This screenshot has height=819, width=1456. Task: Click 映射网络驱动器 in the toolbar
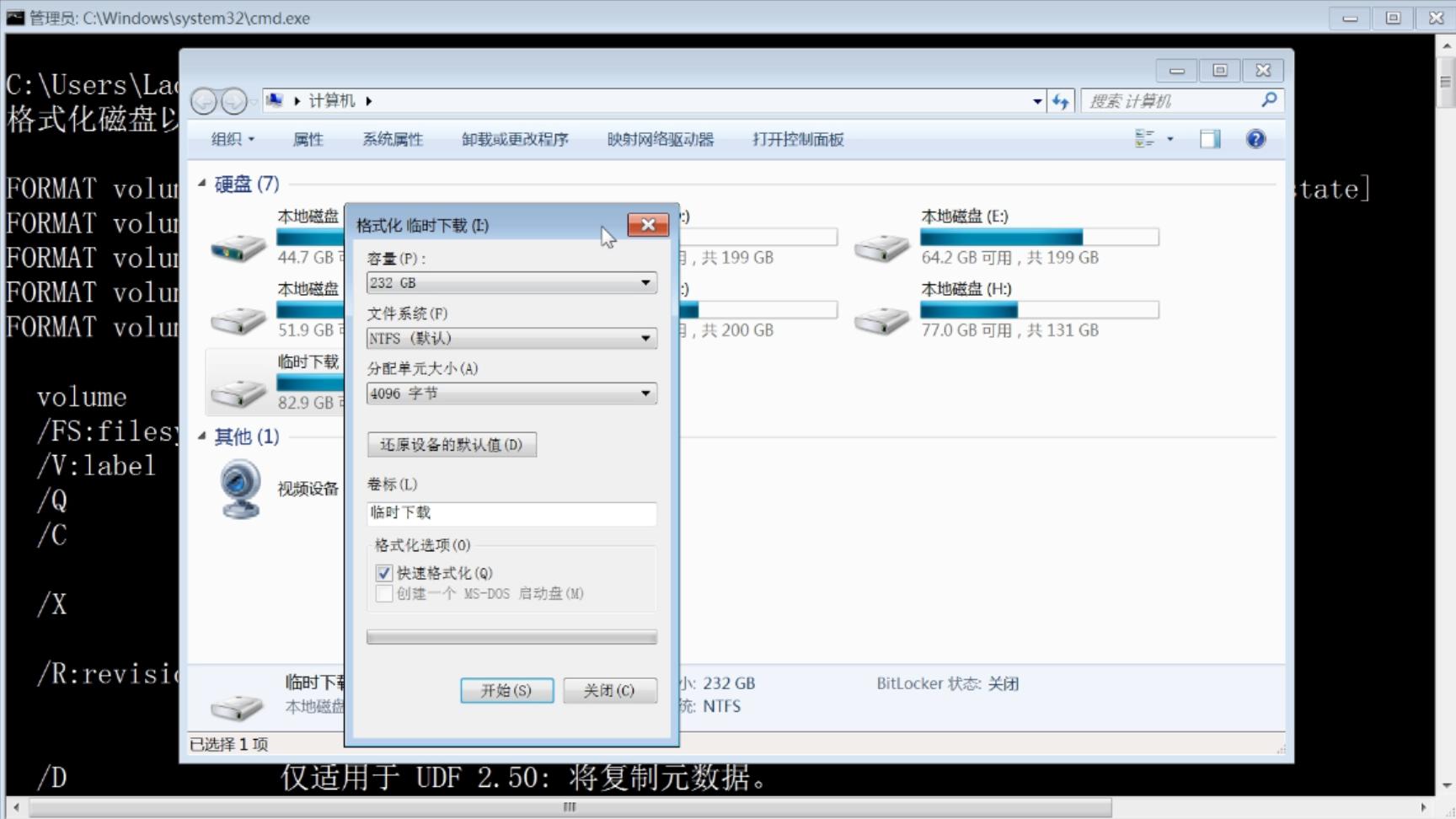(659, 139)
